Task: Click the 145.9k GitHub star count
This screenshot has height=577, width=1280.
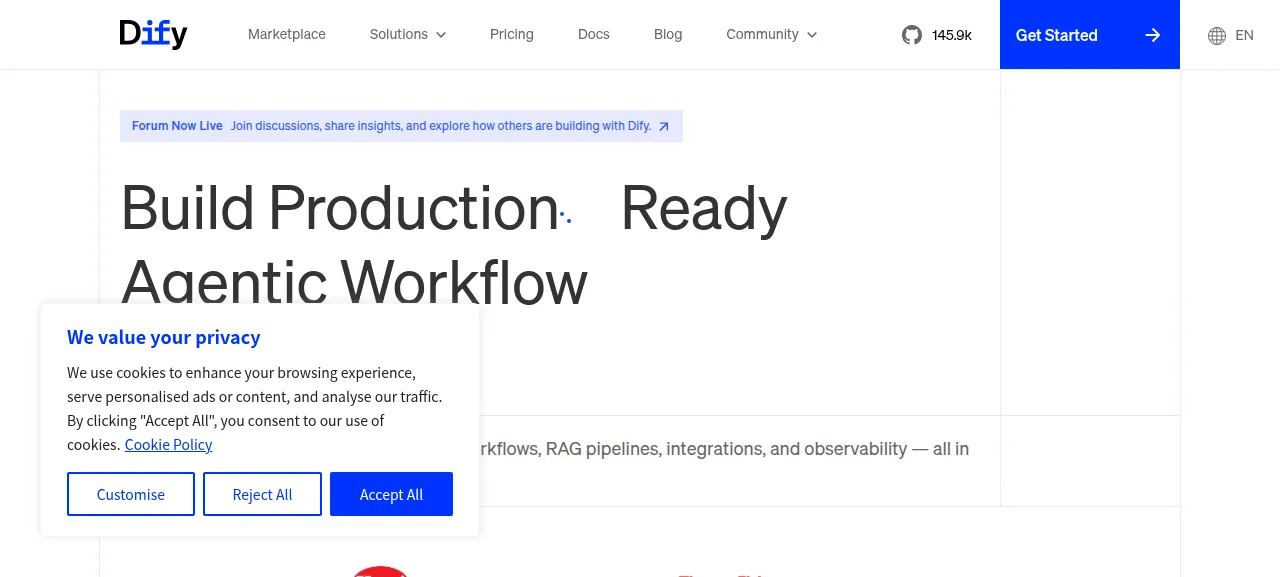Action: coord(952,35)
